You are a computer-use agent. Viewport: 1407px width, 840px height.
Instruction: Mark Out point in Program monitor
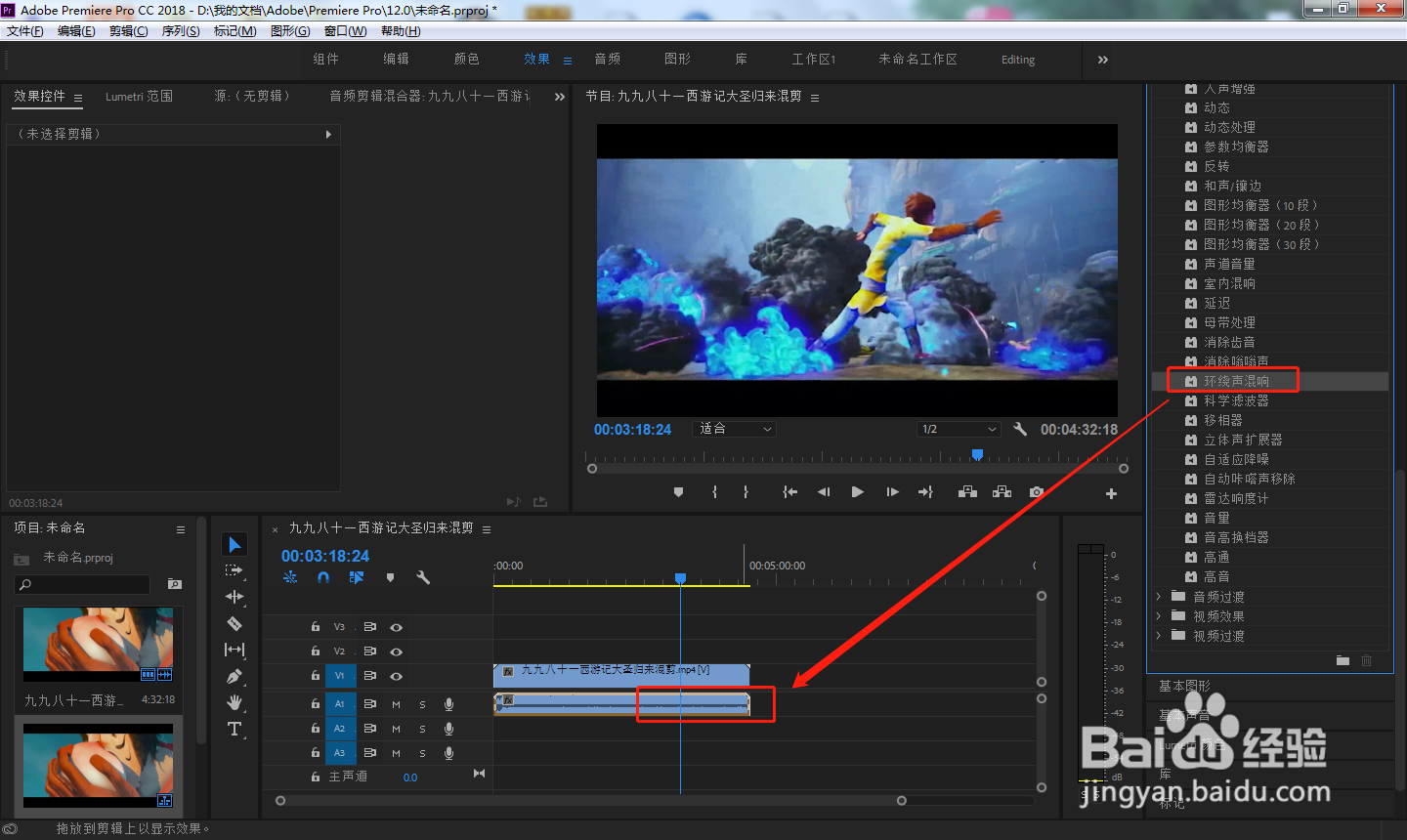pyautogui.click(x=746, y=492)
